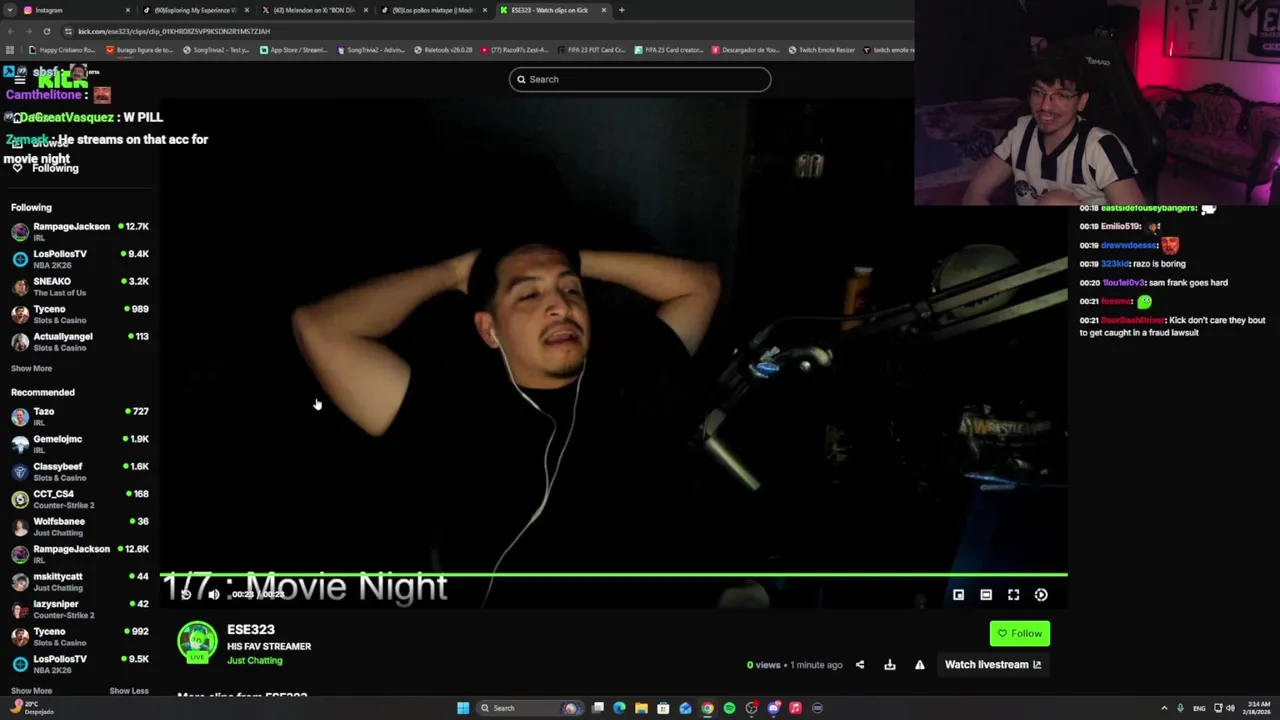Switch to Exploring My Experience tab
The height and width of the screenshot is (720, 1280).
(x=195, y=10)
